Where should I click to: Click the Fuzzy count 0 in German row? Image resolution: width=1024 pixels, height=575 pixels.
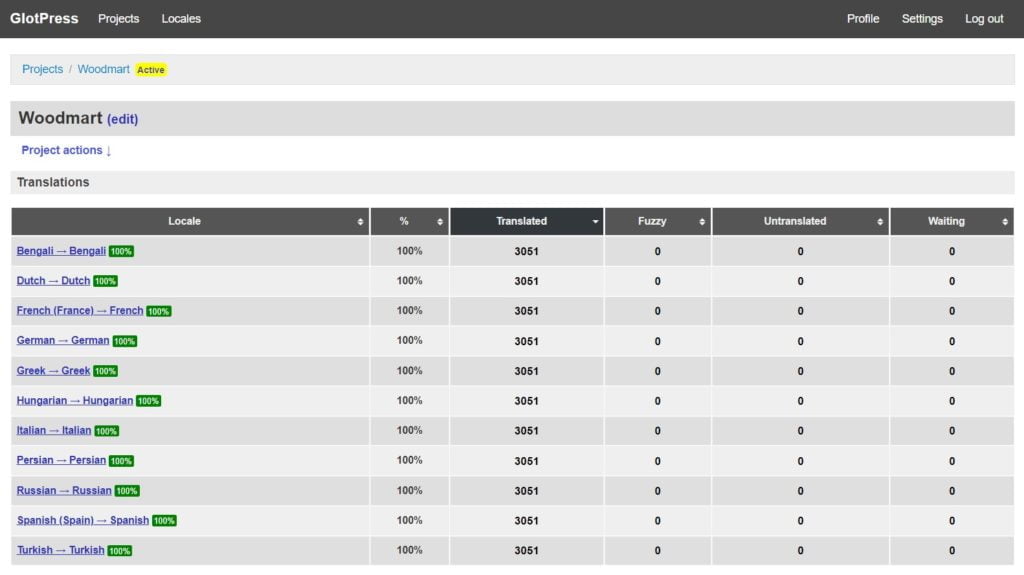pos(658,342)
